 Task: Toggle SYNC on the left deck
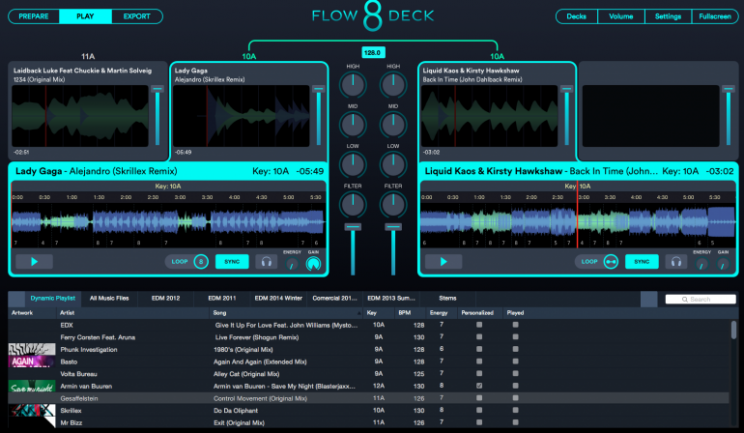[x=232, y=262]
